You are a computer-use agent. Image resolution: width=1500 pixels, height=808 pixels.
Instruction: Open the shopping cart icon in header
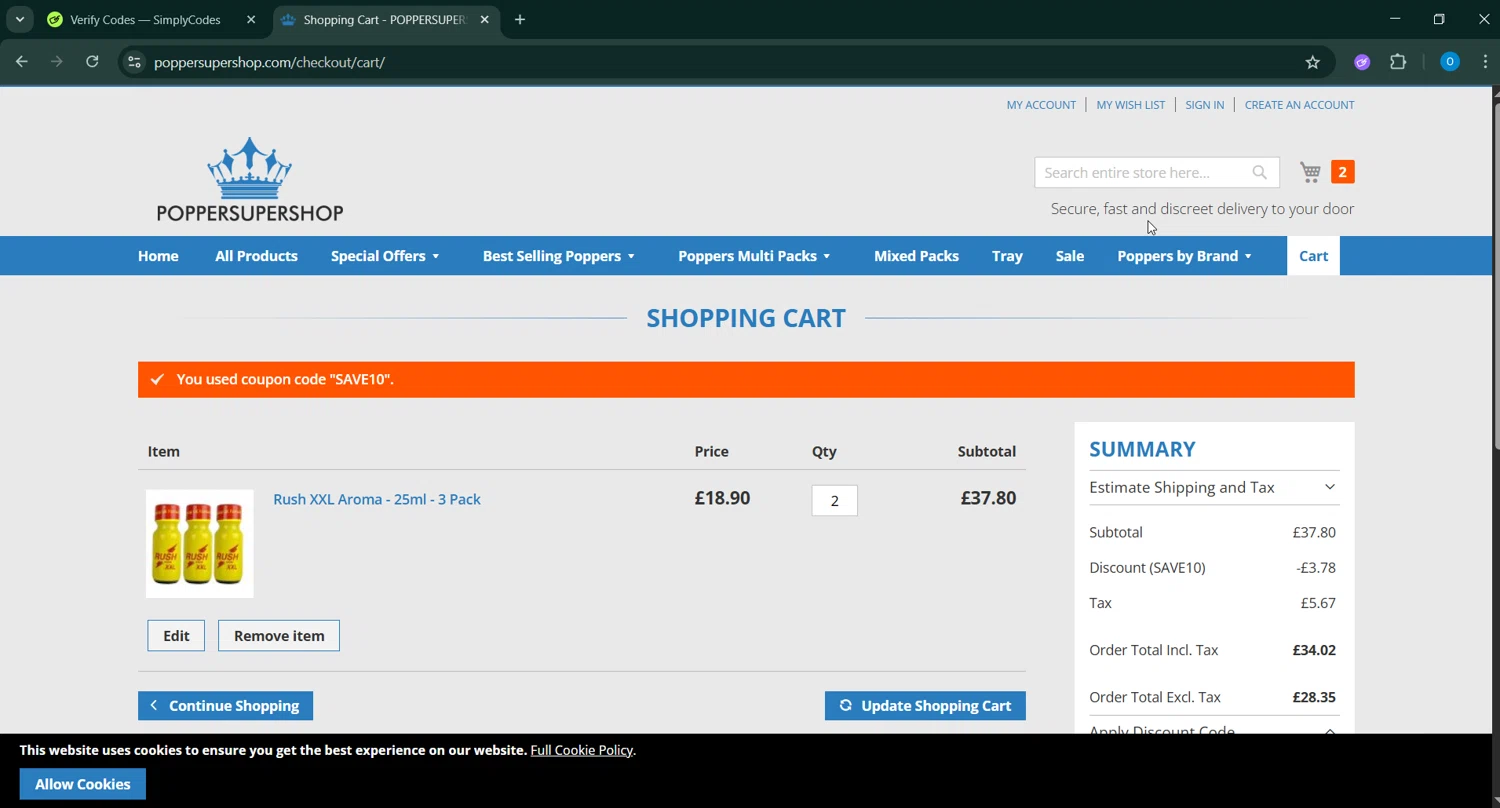pos(1310,172)
